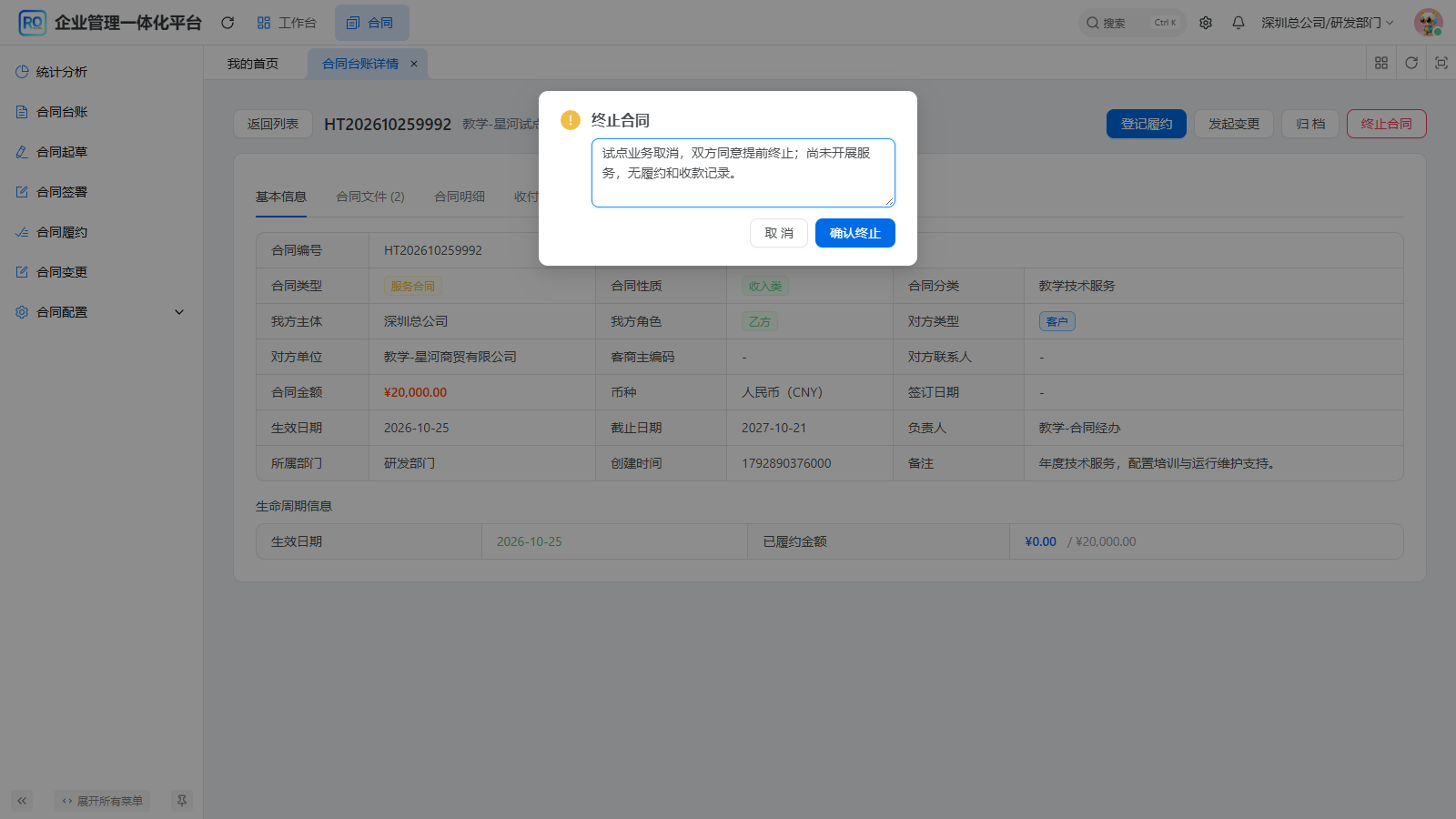Viewport: 1456px width, 819px height.
Task: Click the tab grid layout icon
Action: [1381, 63]
